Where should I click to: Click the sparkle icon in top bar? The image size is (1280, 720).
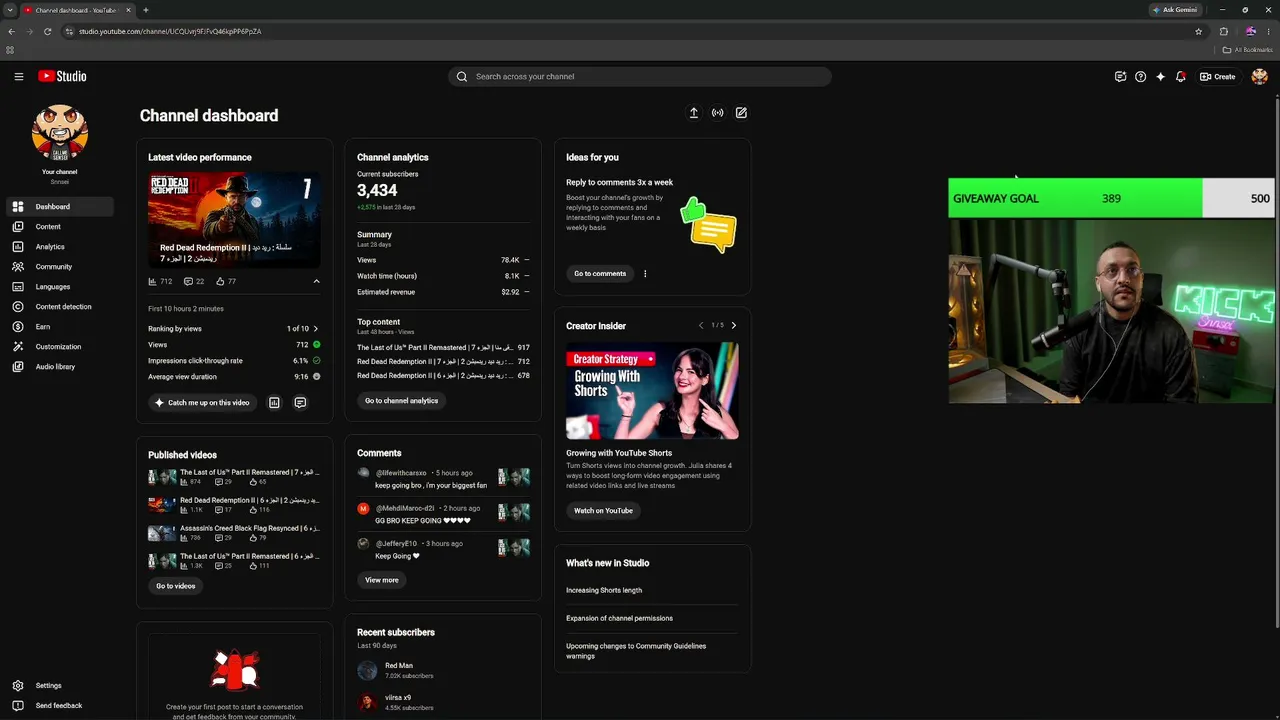tap(1160, 76)
